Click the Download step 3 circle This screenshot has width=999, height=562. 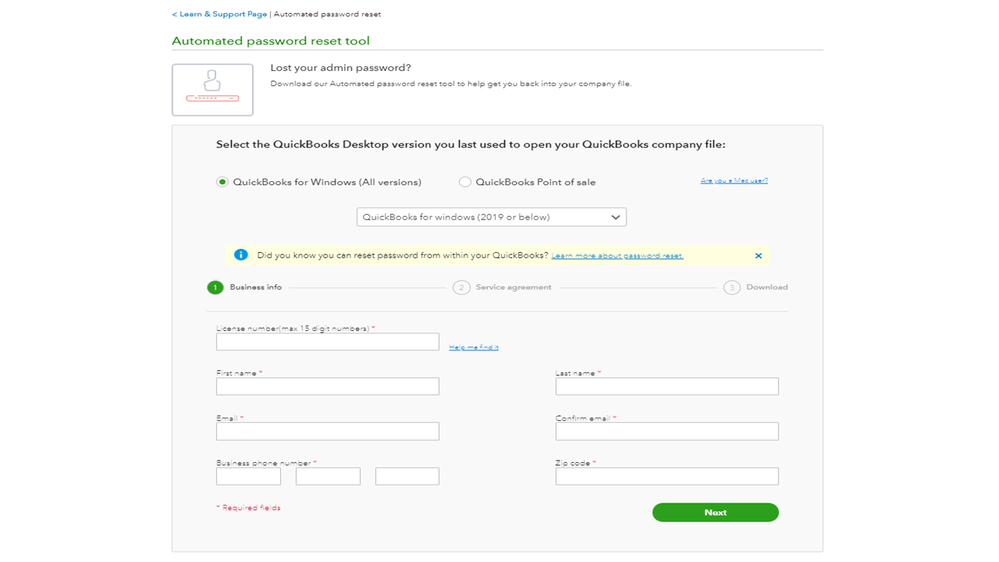coord(732,288)
